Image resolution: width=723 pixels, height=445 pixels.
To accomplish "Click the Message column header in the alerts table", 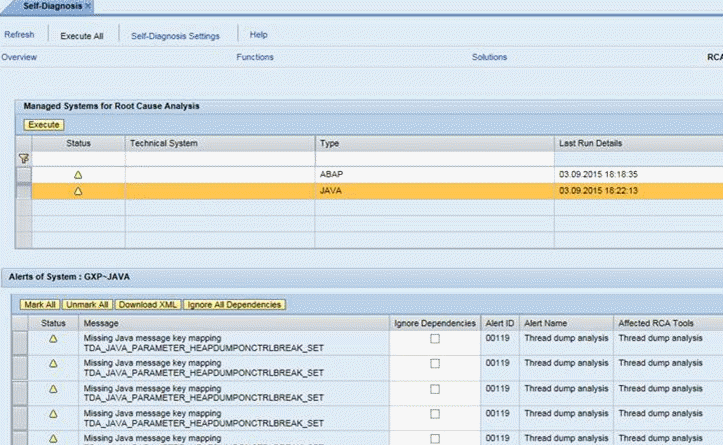I will click(x=234, y=323).
